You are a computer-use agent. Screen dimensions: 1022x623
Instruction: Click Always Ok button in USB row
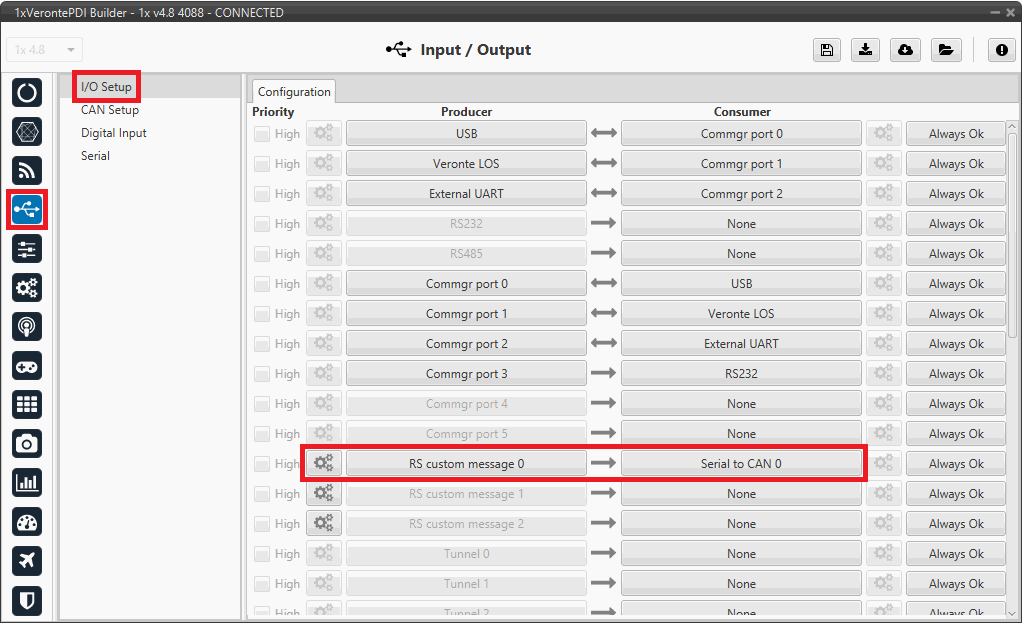pos(955,134)
